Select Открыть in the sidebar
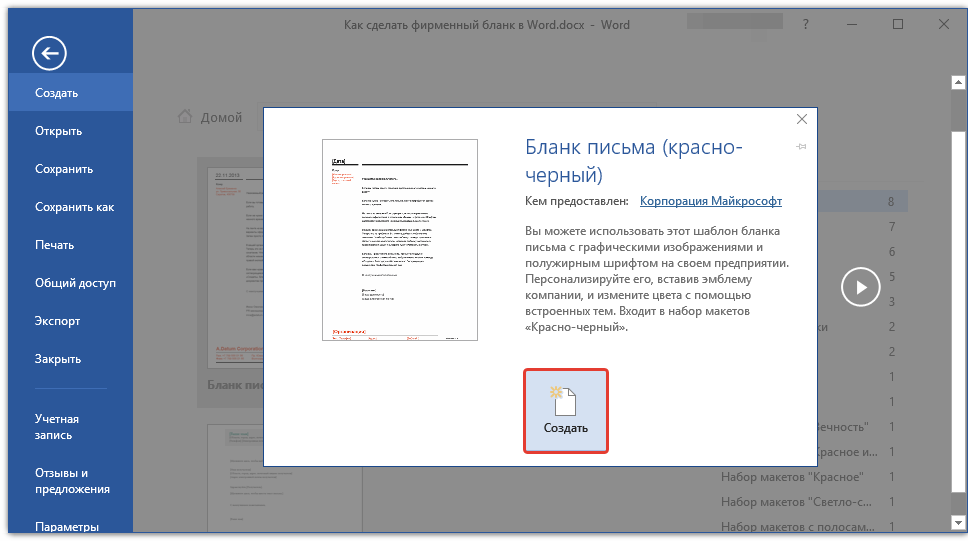968x541 pixels. pyautogui.click(x=58, y=131)
